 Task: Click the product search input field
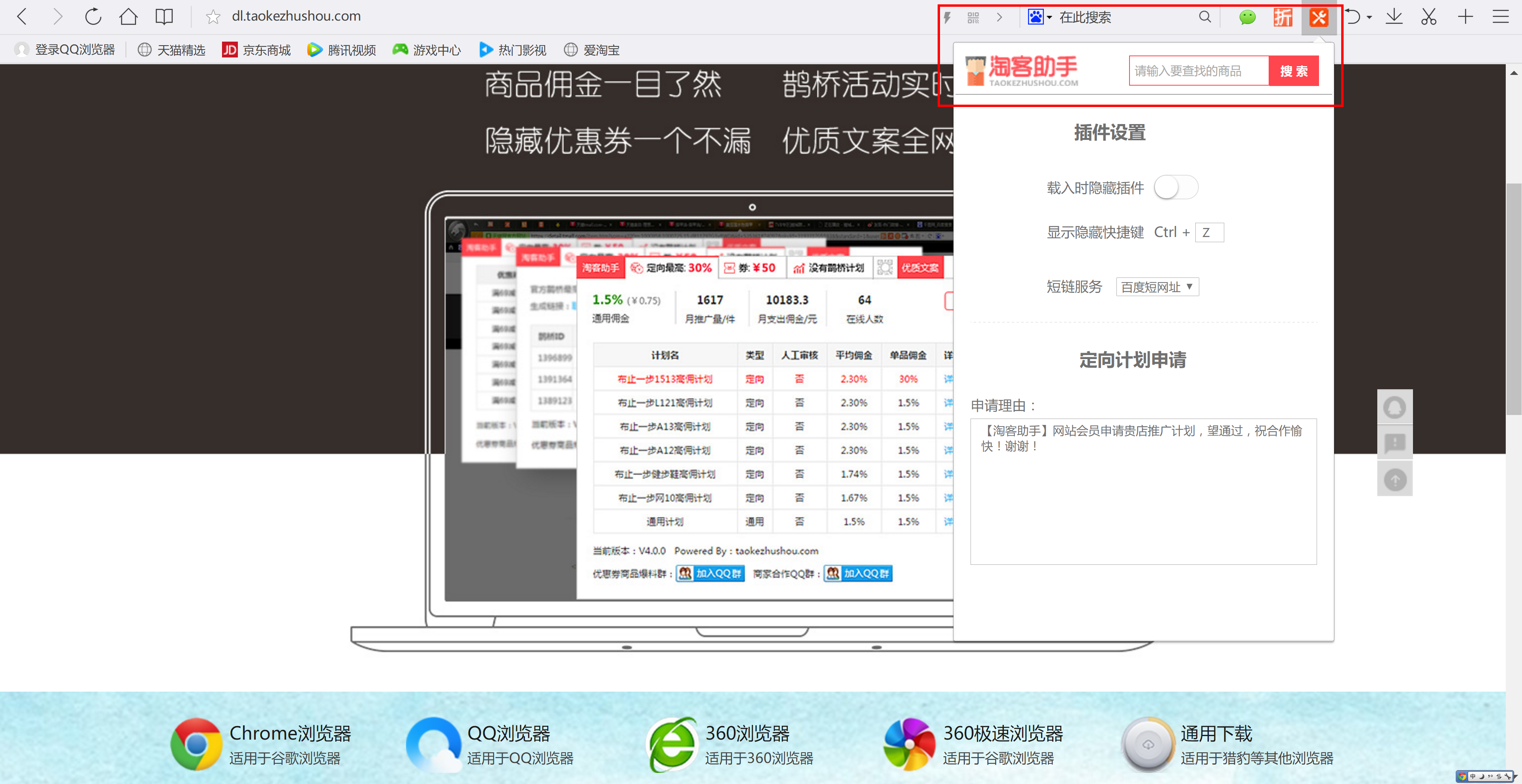1198,71
